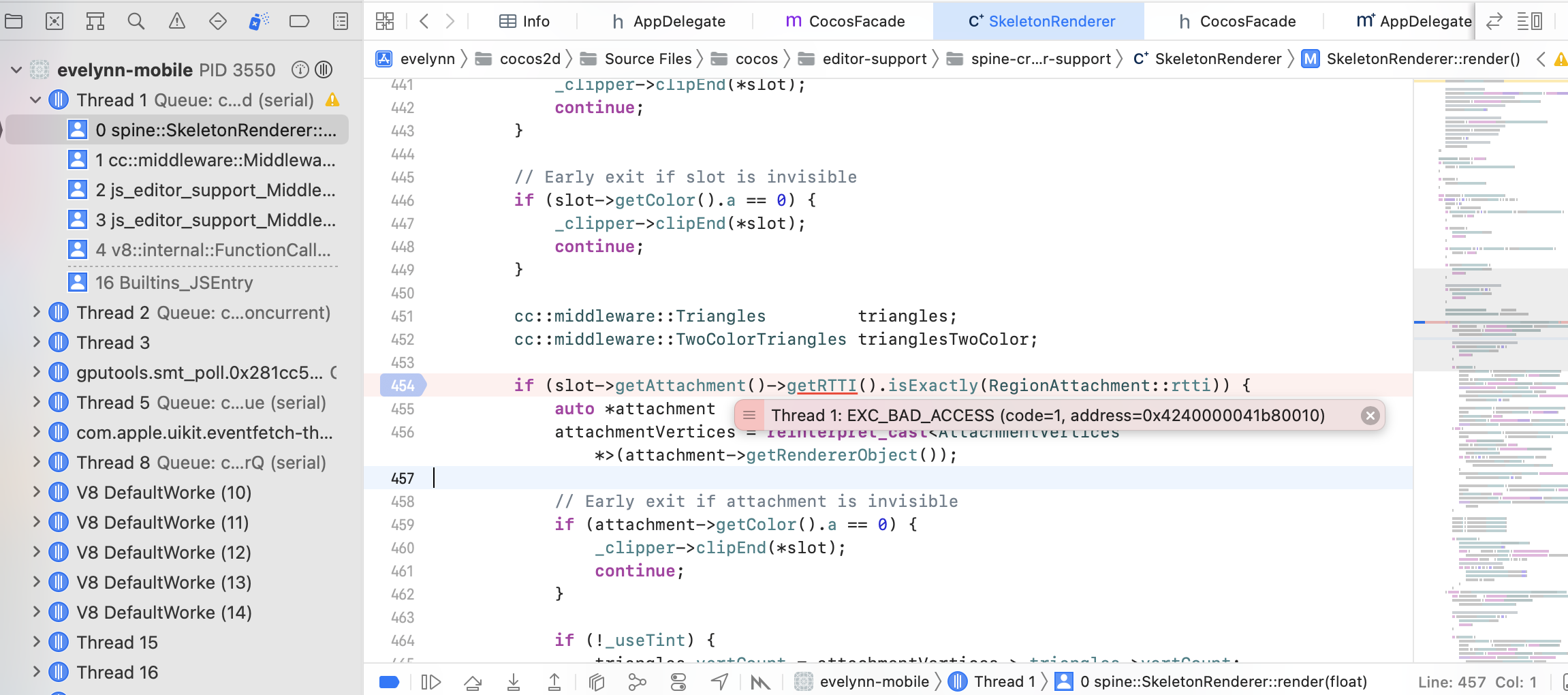
Task: Collapse Thread 1 stack frames
Action: click(35, 100)
